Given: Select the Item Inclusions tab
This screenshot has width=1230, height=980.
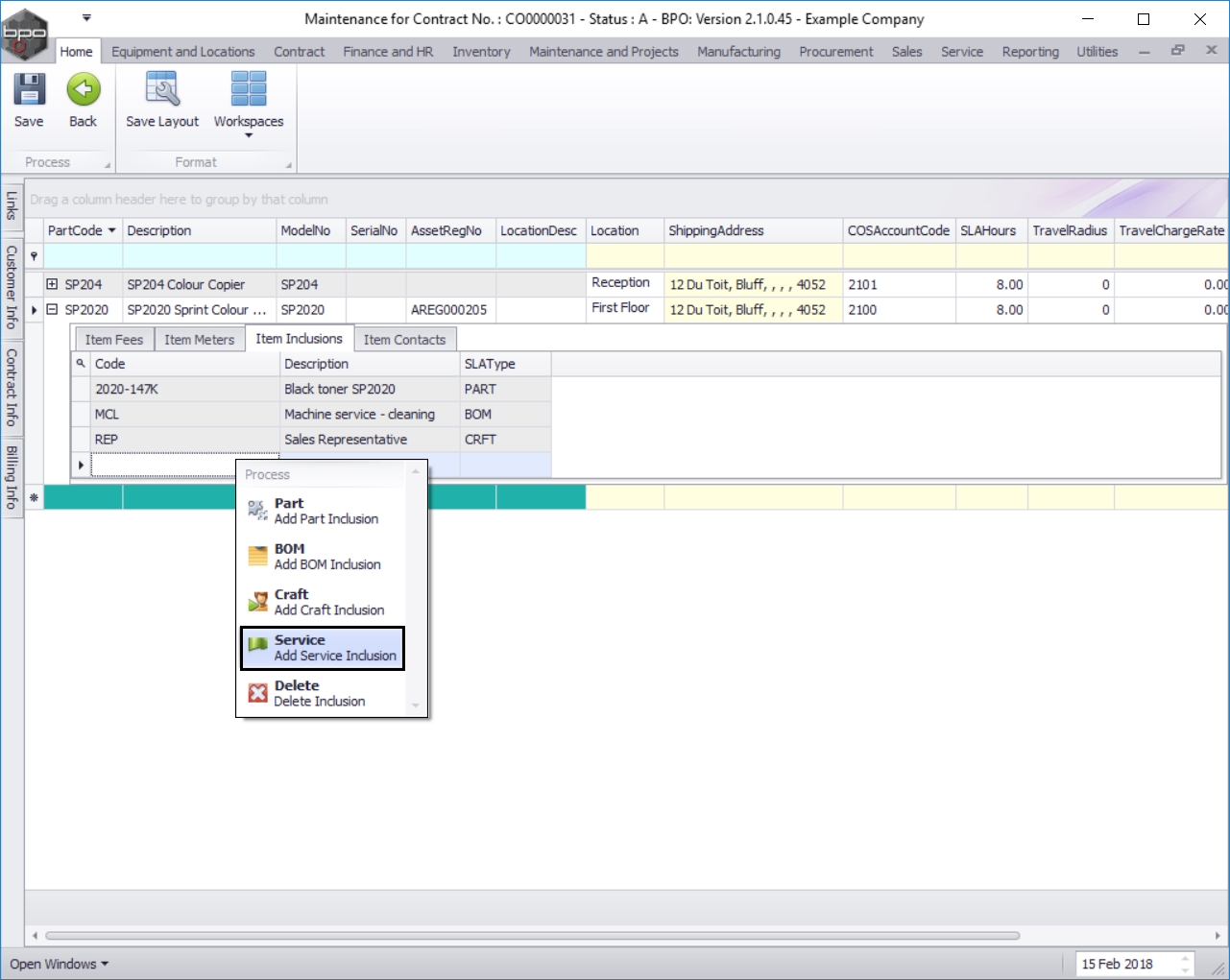Looking at the screenshot, I should point(299,339).
